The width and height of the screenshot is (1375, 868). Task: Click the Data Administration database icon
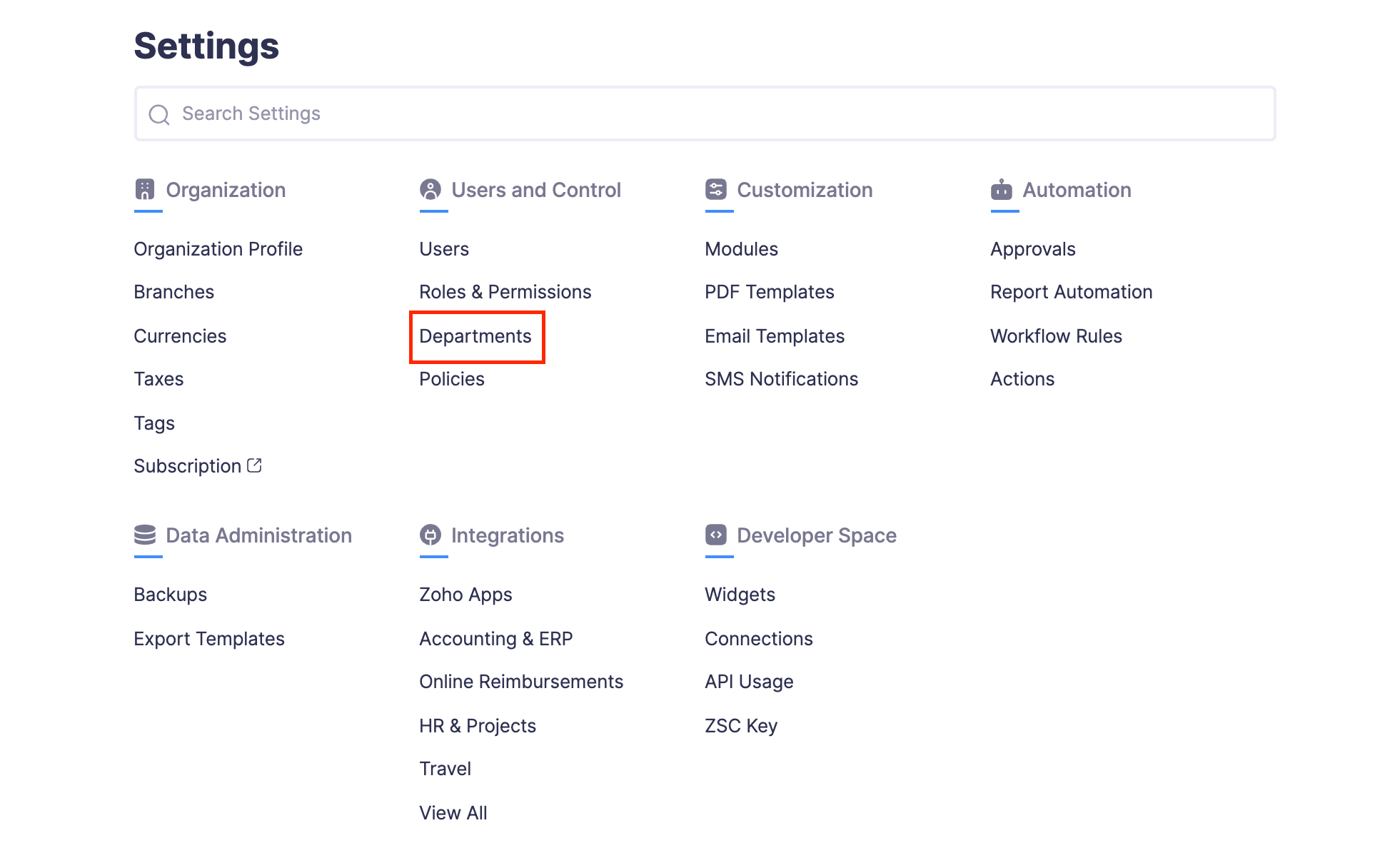pyautogui.click(x=145, y=535)
